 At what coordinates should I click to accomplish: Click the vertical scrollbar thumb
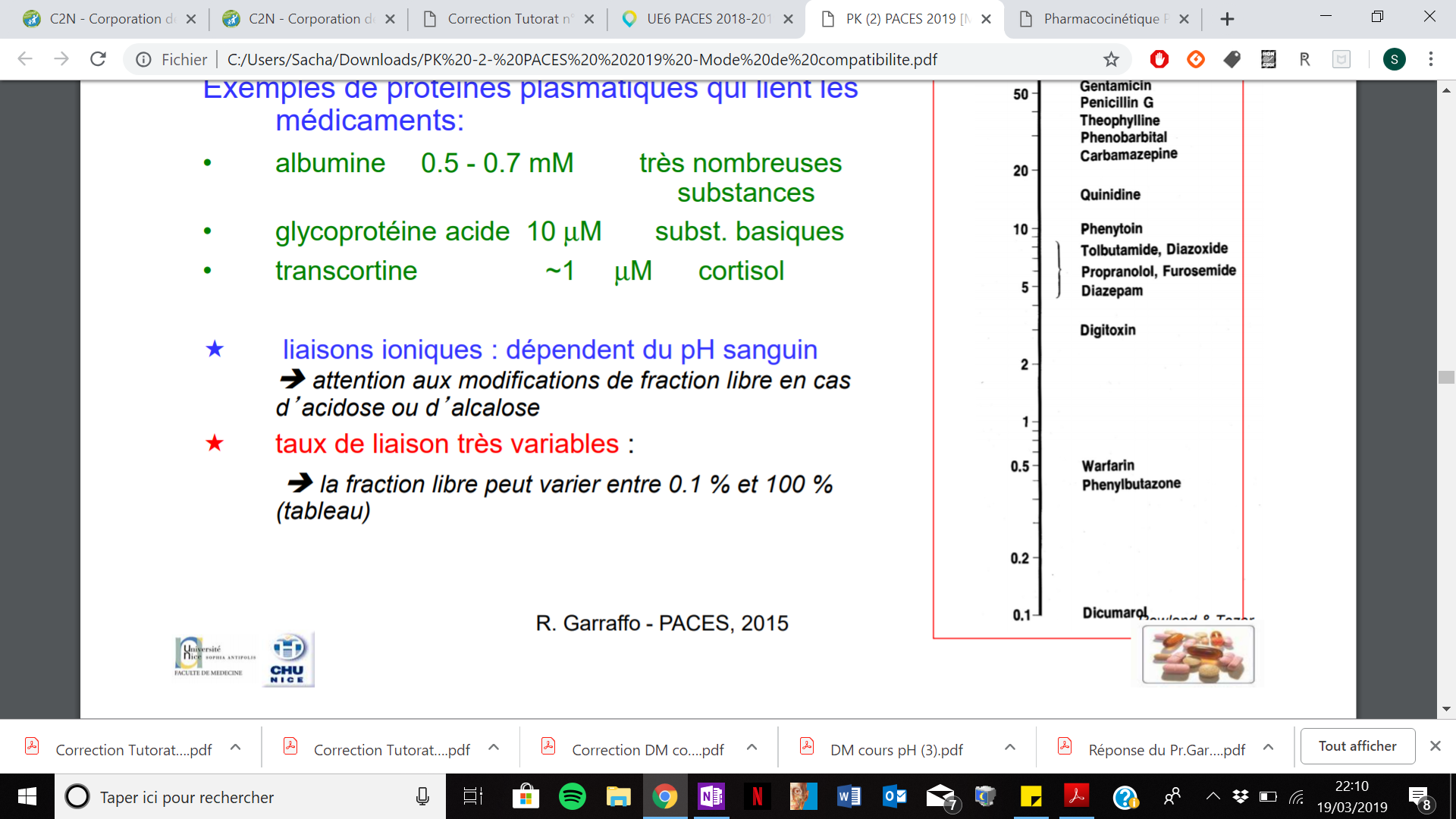(1446, 377)
